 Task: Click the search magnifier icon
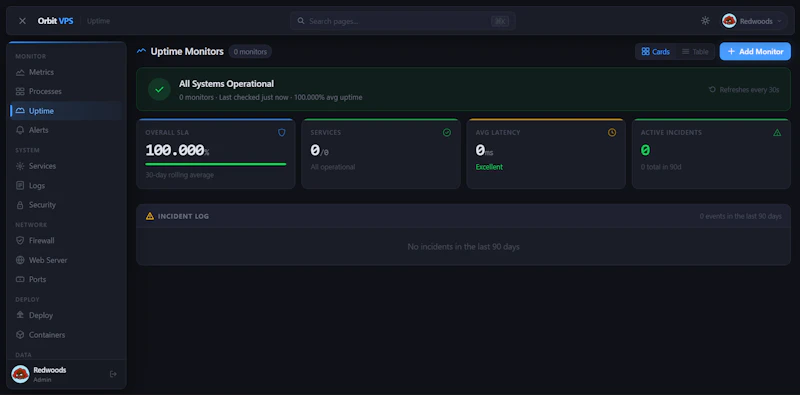point(301,21)
